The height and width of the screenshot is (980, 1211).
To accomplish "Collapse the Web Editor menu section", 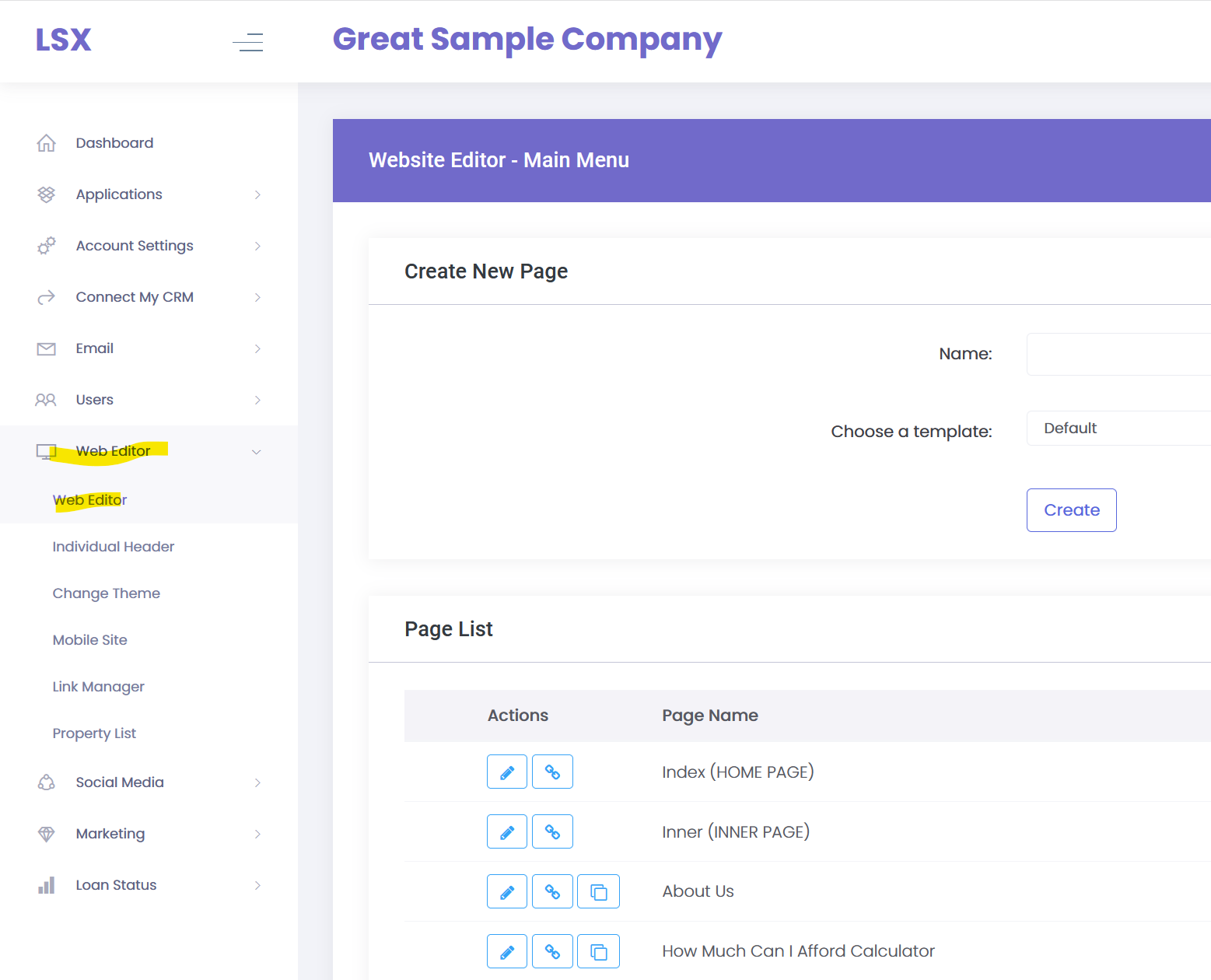I will [x=256, y=452].
